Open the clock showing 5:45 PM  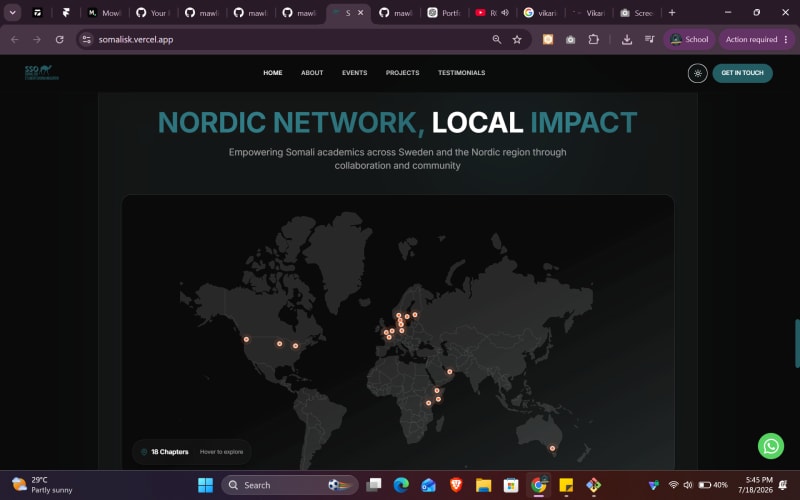(755, 485)
